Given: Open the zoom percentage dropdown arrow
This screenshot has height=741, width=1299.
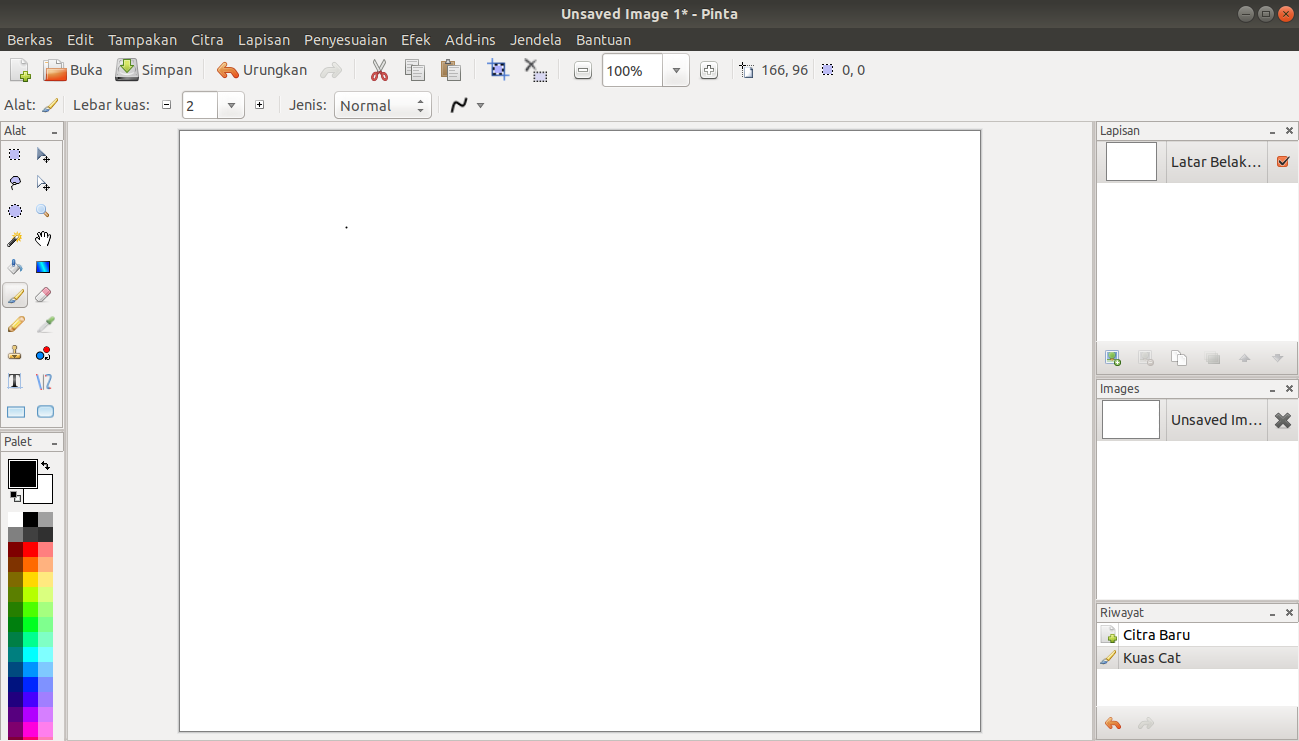Looking at the screenshot, I should click(x=676, y=71).
